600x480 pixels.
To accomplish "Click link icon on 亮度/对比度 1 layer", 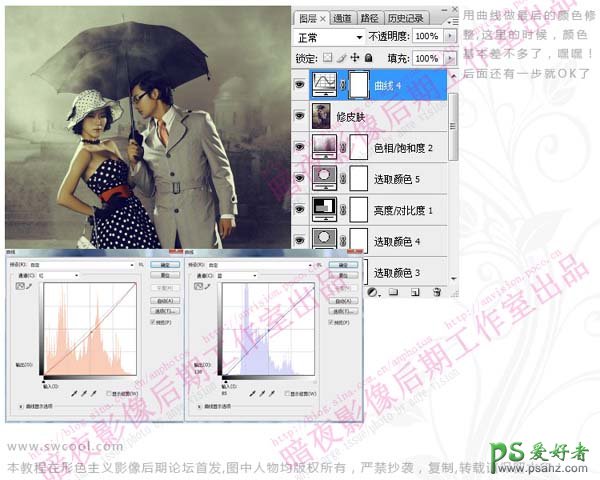I will coord(343,210).
